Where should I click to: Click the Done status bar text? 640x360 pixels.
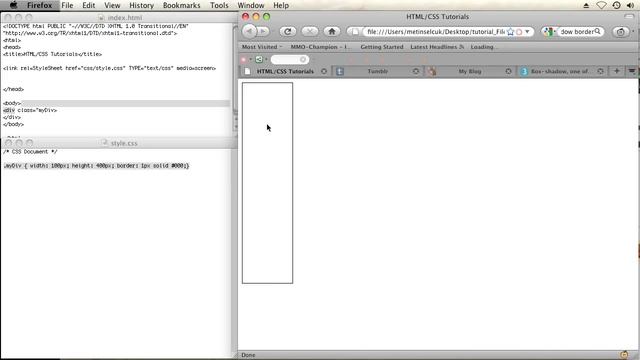[248, 355]
